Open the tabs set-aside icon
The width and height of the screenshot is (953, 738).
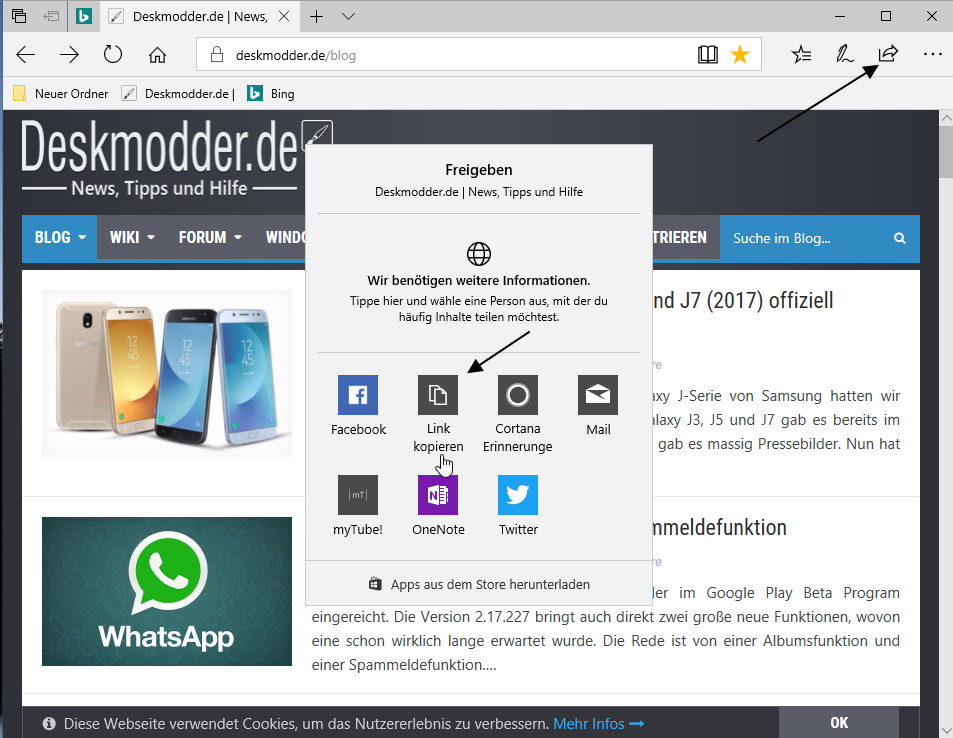tap(19, 16)
